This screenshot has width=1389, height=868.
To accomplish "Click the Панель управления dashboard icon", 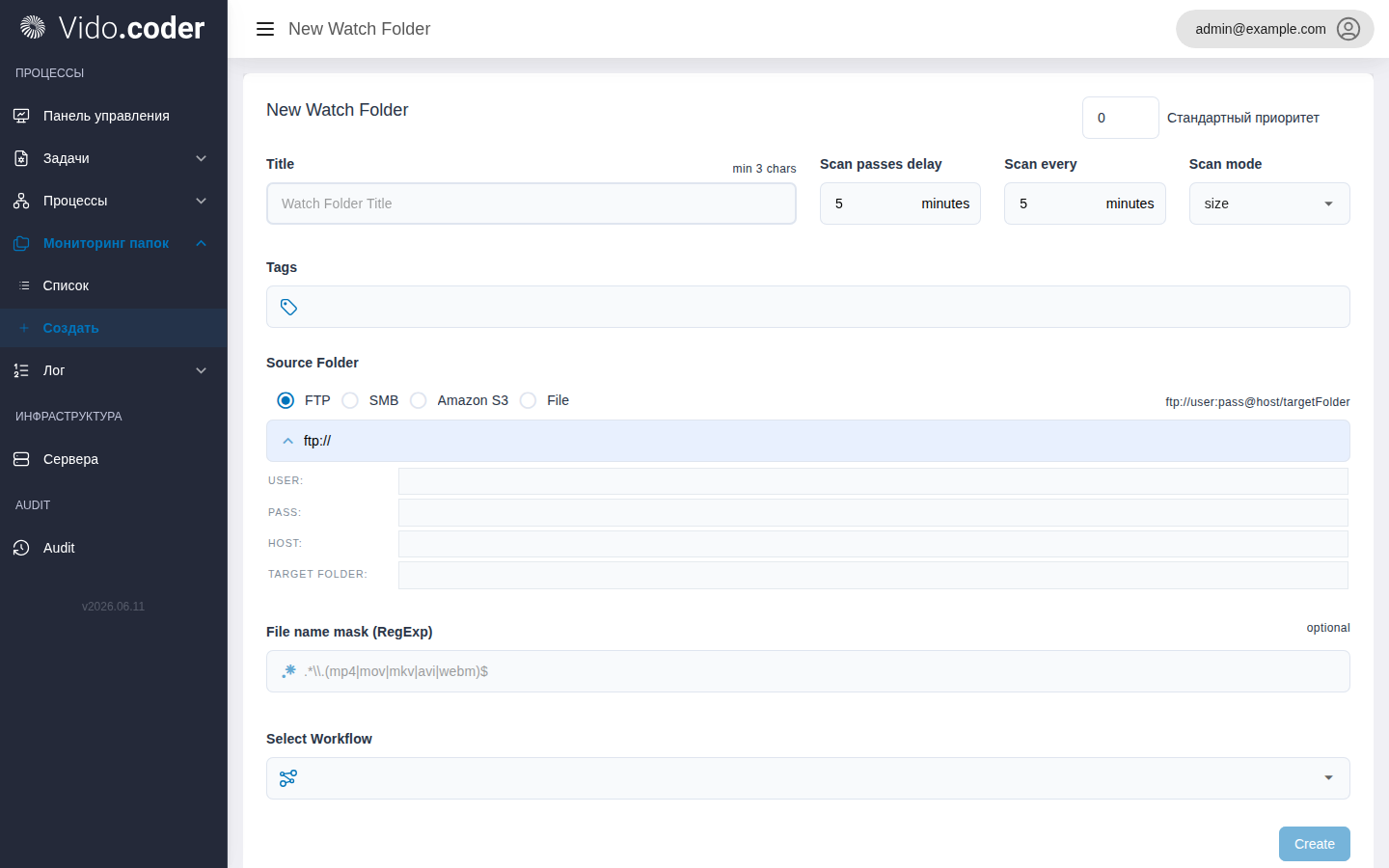I will click(x=21, y=116).
